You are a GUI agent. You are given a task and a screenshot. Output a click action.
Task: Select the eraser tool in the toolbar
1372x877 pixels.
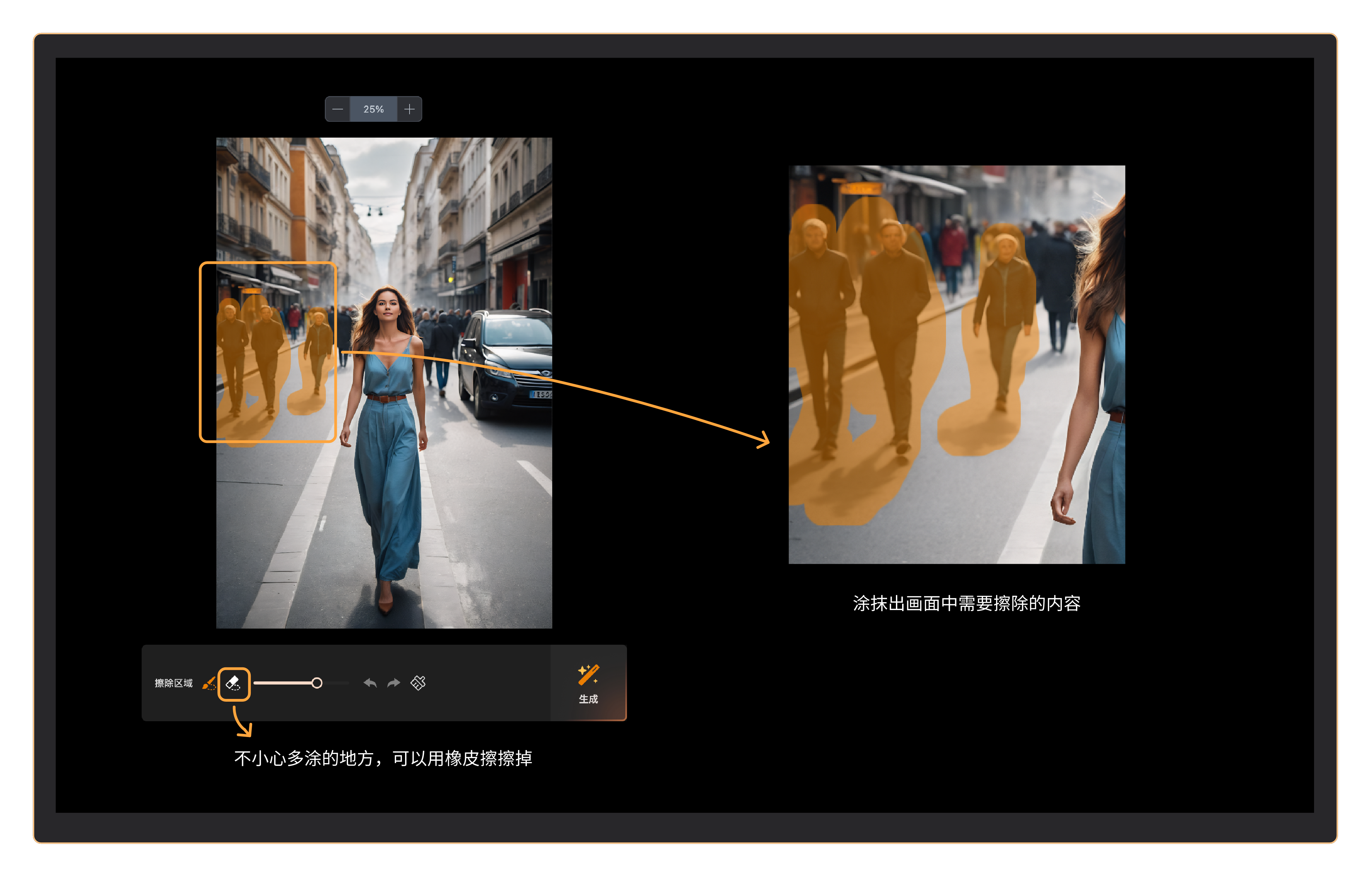click(x=234, y=683)
